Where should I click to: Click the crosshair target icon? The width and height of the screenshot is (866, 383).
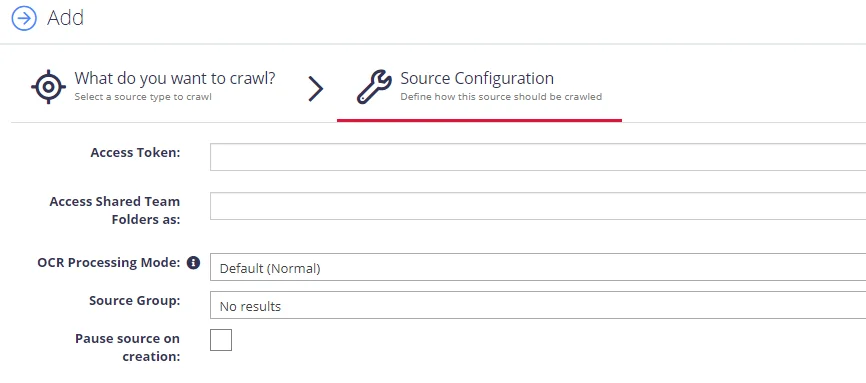[x=49, y=87]
